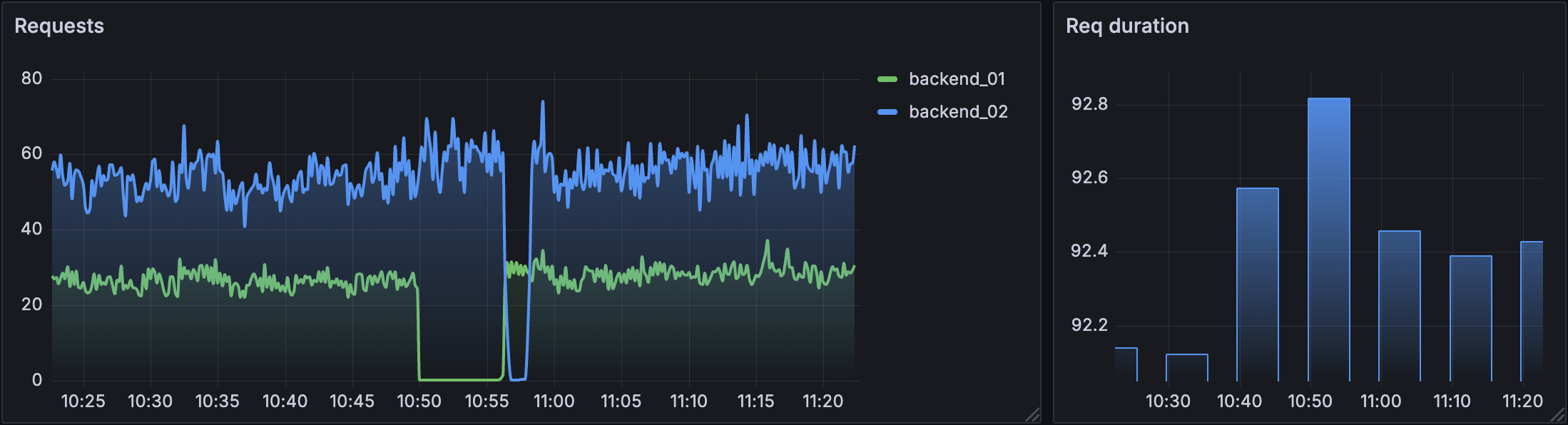
Task: Click the blue backend_02 color swatch
Action: pyautogui.click(x=887, y=112)
